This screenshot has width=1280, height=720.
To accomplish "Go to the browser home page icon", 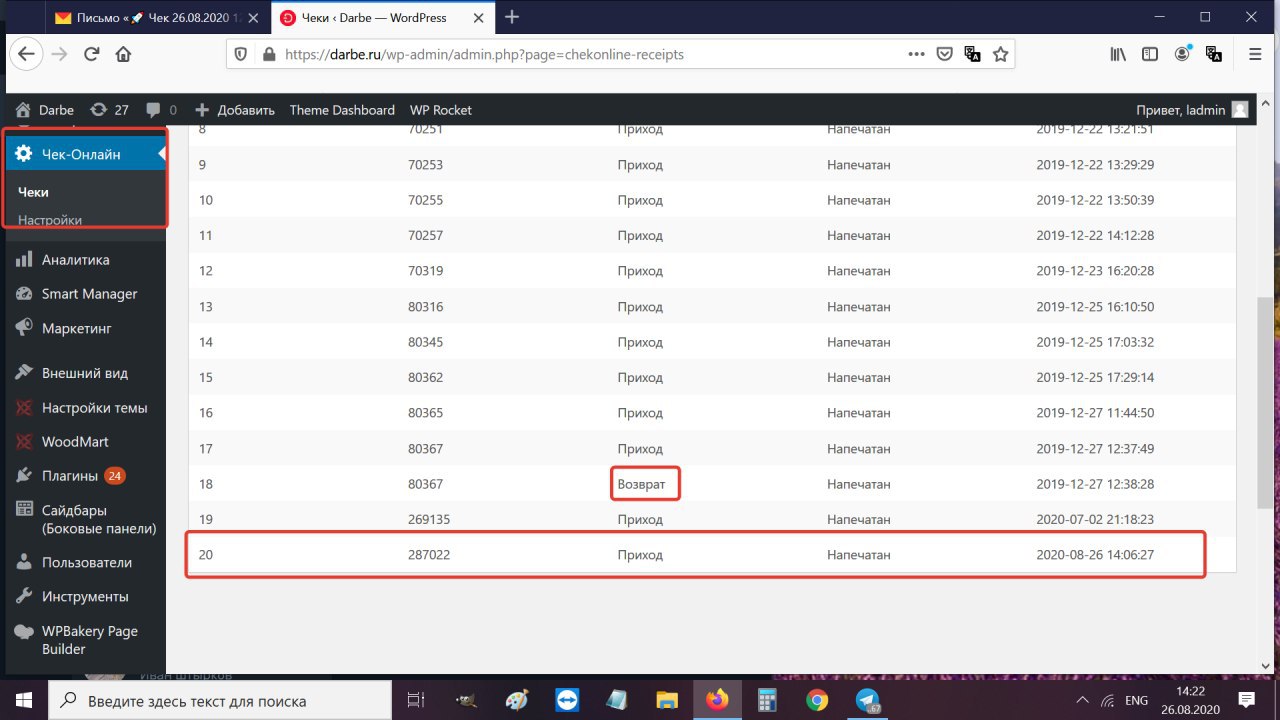I will point(123,55).
